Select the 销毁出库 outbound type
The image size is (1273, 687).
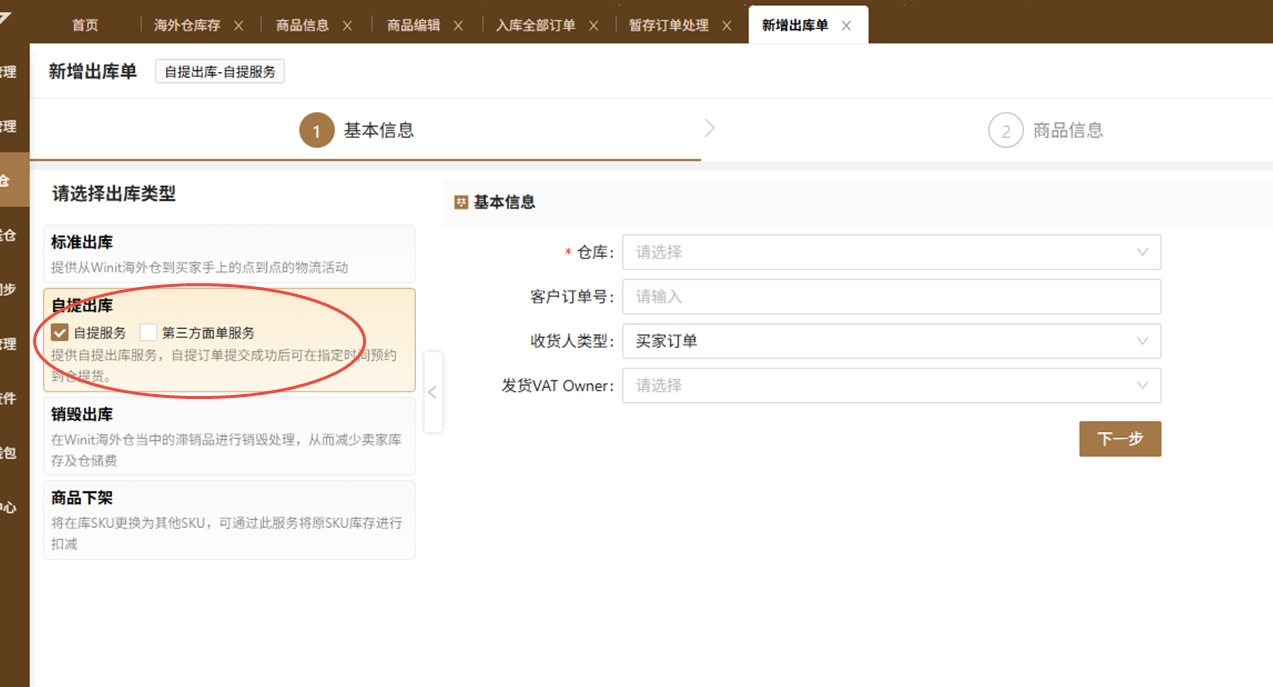tap(229, 436)
